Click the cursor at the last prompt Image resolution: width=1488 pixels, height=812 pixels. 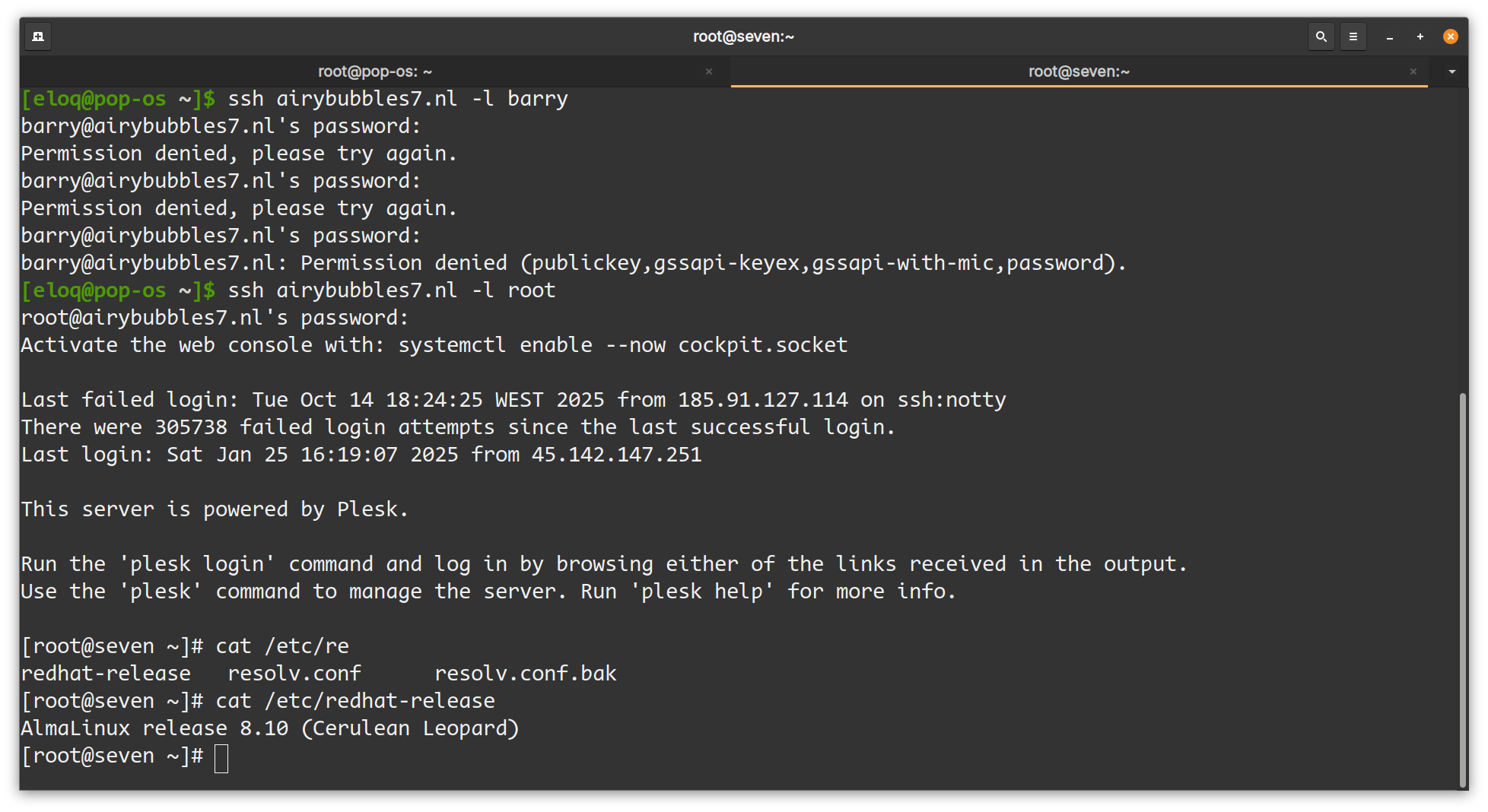pos(221,758)
